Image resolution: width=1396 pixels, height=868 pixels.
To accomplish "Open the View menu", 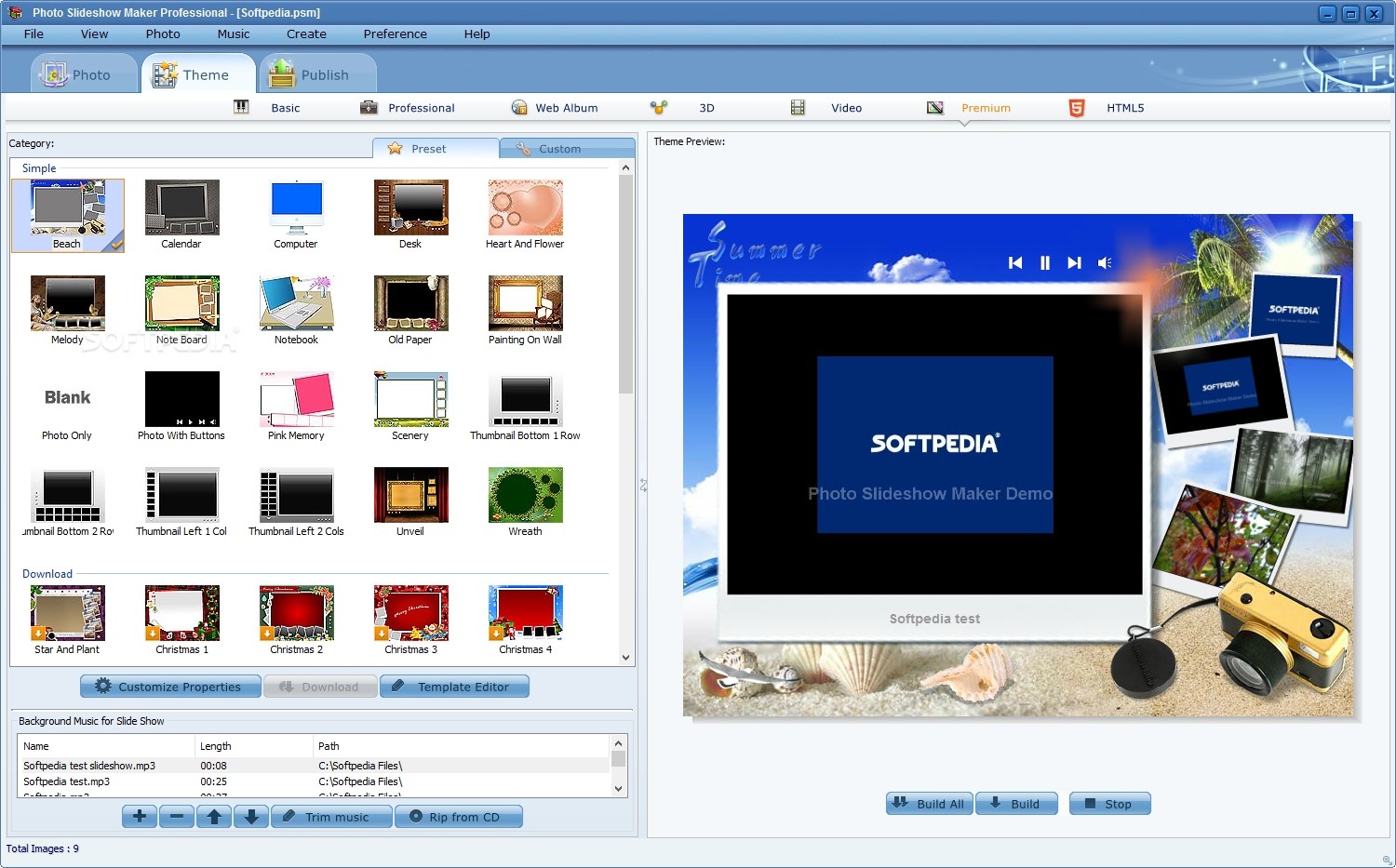I will coord(94,33).
